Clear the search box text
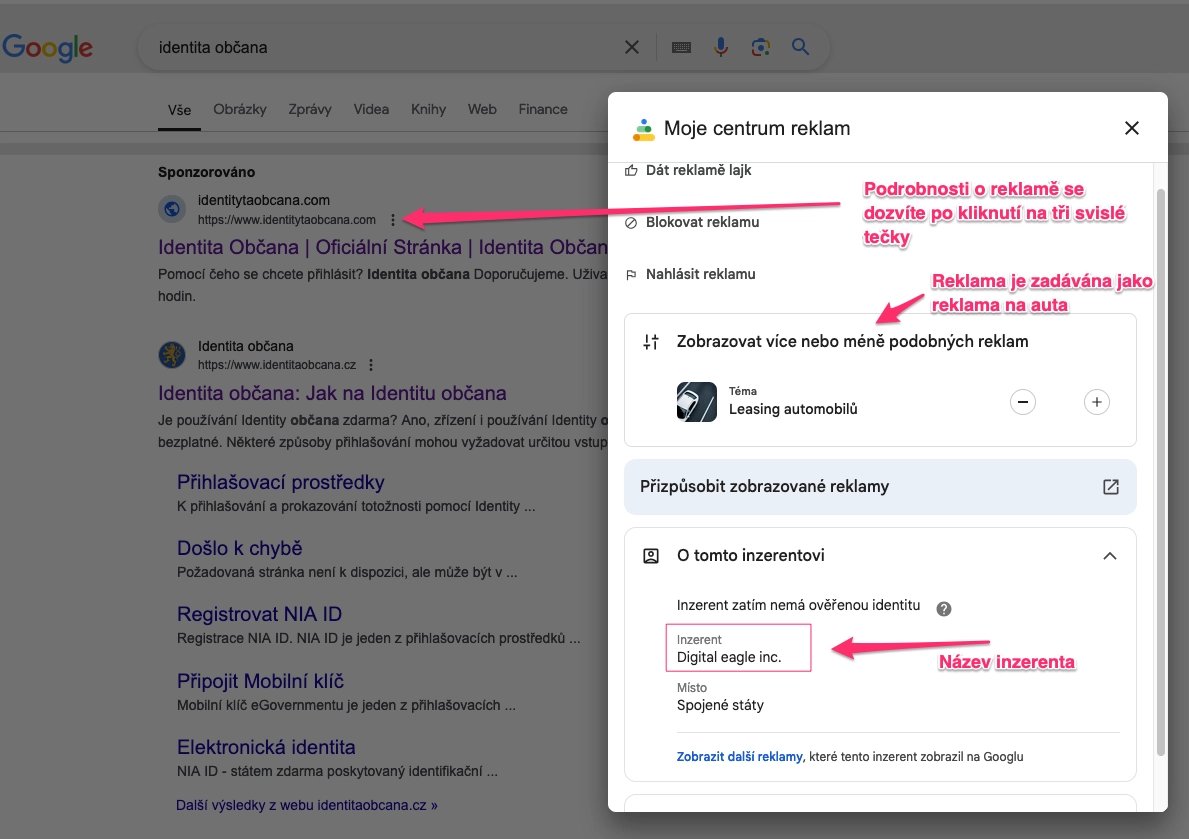 pyautogui.click(x=632, y=47)
